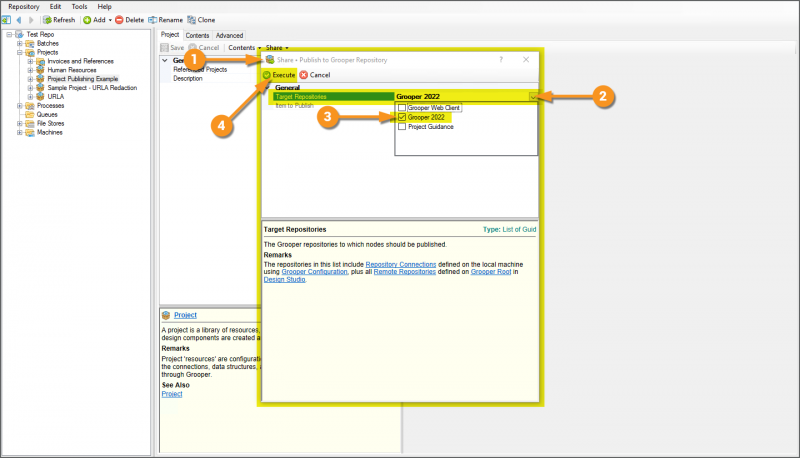The height and width of the screenshot is (458, 800).
Task: Click the Invoices and References project icon
Action: pos(40,61)
